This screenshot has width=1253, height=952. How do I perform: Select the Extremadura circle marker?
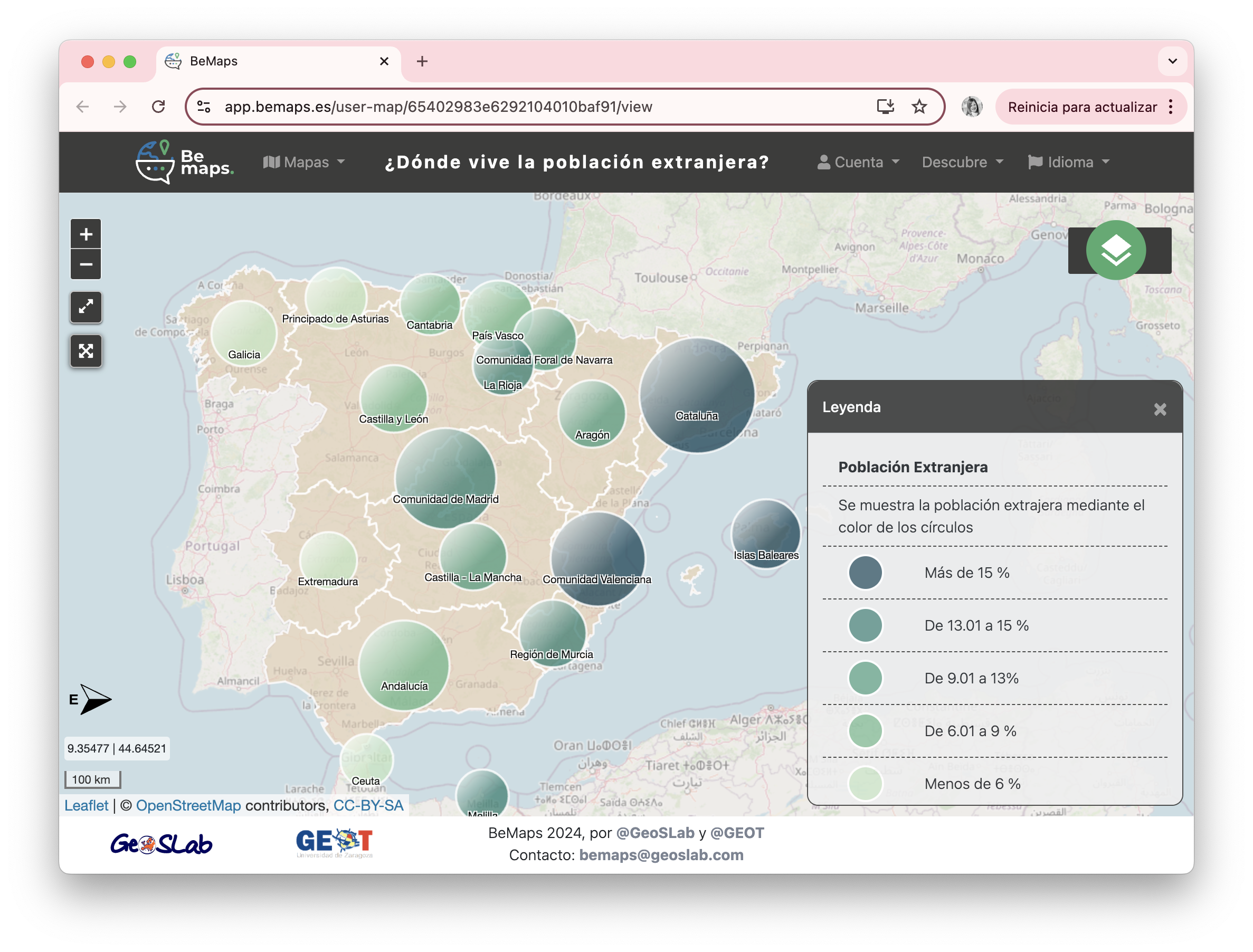328,561
